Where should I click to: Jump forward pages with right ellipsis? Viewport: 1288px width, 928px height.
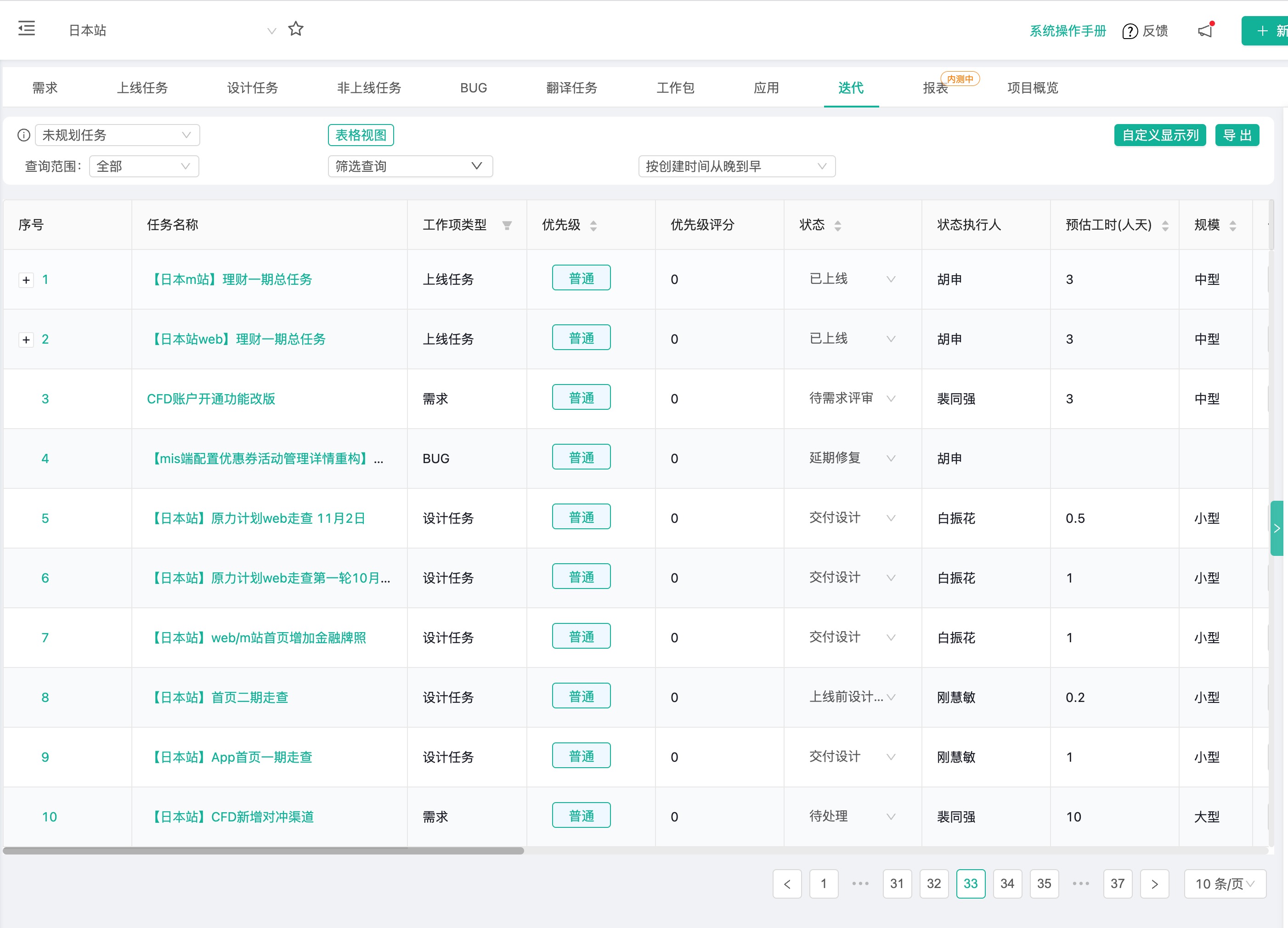click(1081, 884)
